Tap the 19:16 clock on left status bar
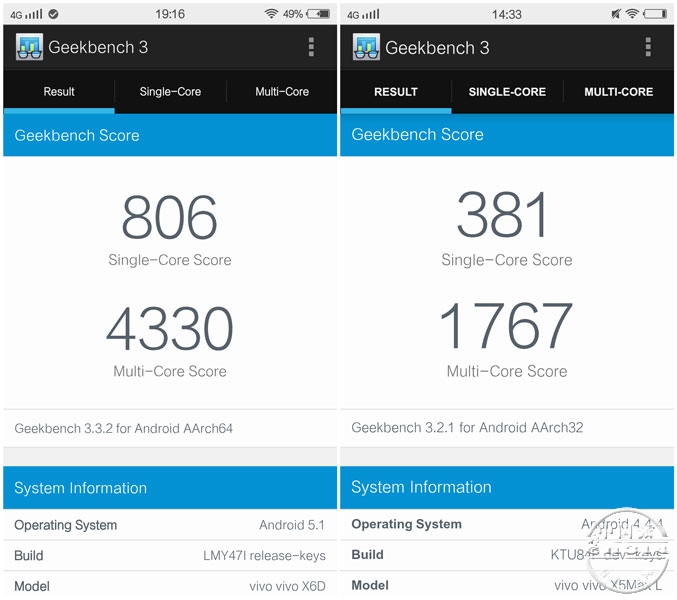This screenshot has width=677, height=600. point(170,14)
